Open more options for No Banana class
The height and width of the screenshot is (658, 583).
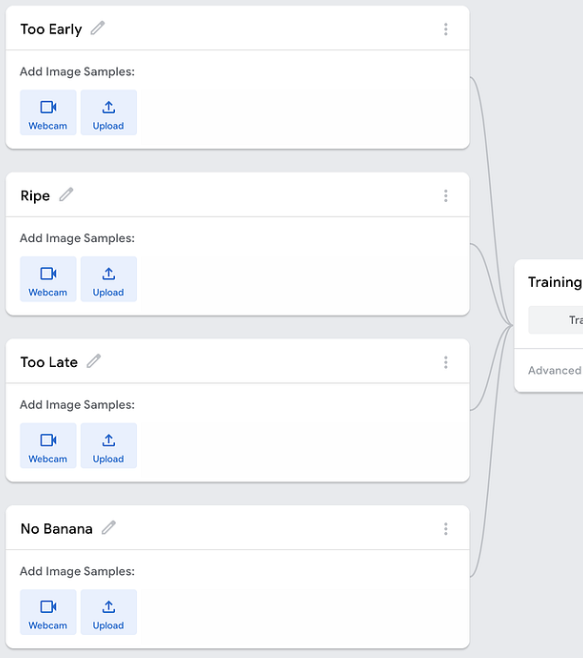446,529
